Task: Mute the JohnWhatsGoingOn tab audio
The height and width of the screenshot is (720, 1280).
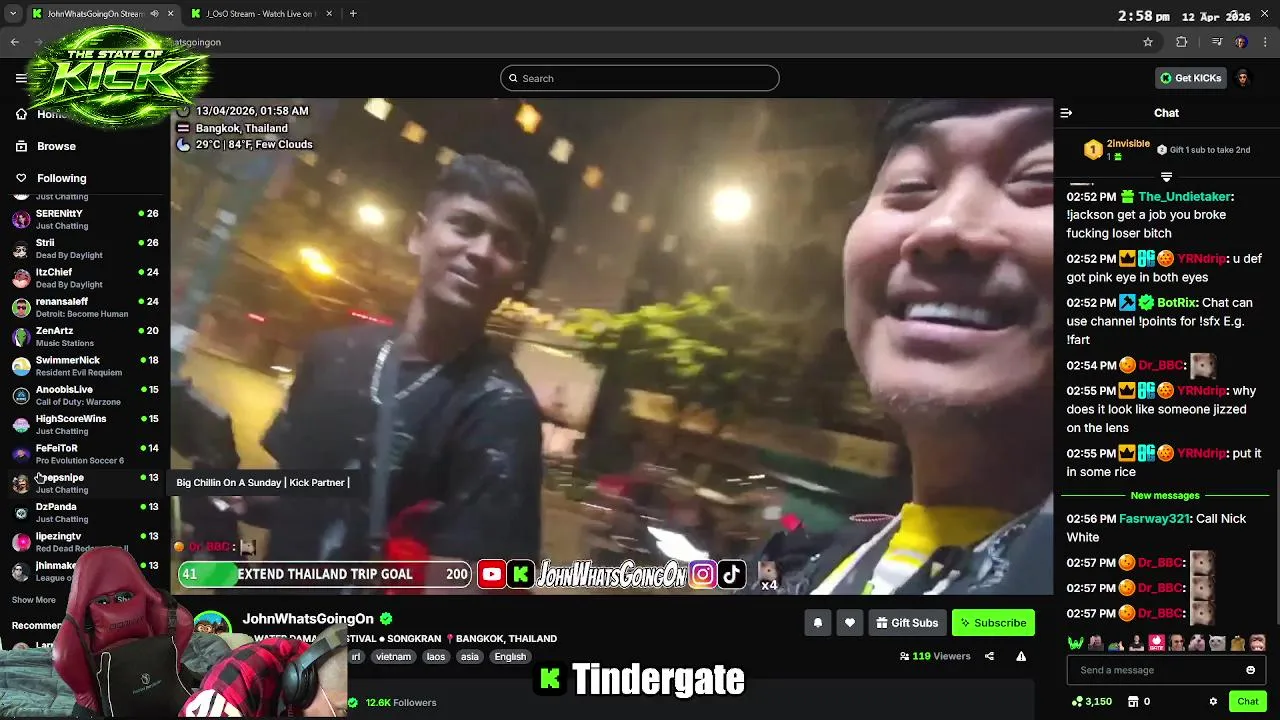Action: pyautogui.click(x=154, y=14)
